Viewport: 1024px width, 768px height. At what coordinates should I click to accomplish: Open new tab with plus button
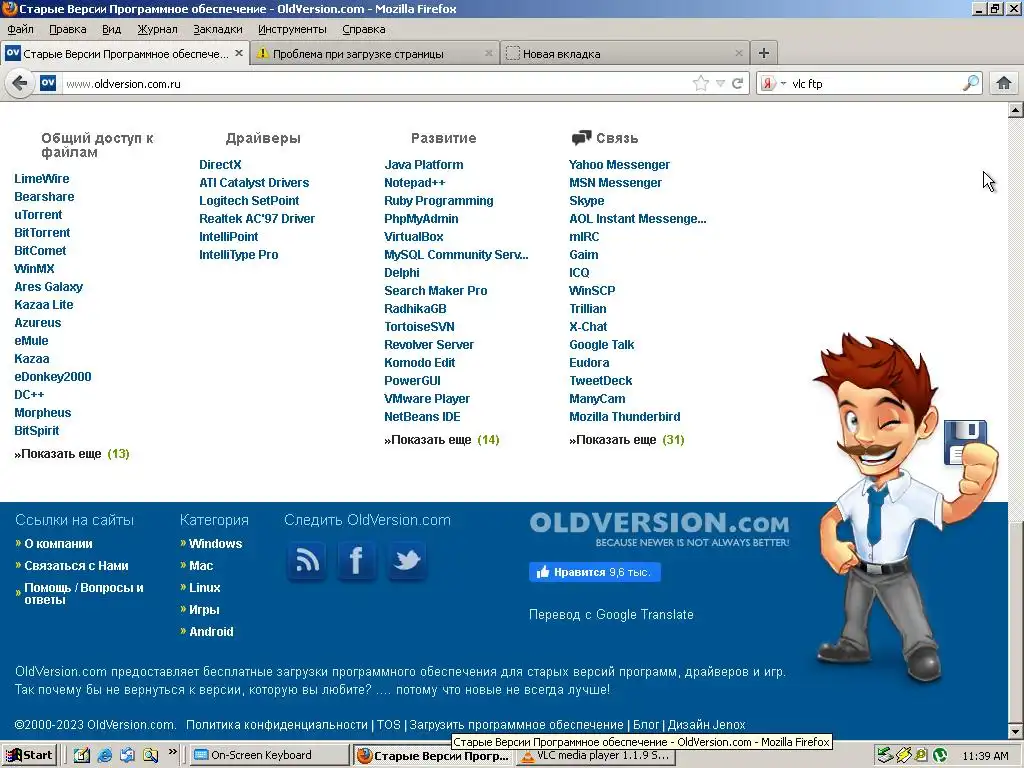pos(763,53)
